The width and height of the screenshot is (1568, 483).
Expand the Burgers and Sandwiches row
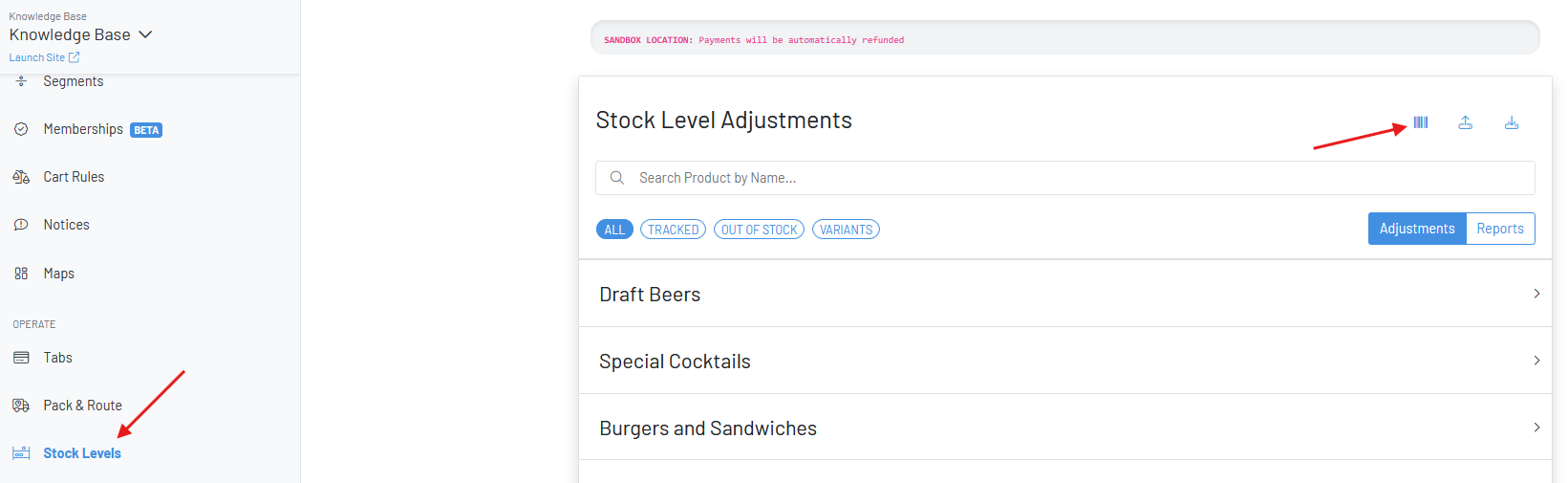1064,428
